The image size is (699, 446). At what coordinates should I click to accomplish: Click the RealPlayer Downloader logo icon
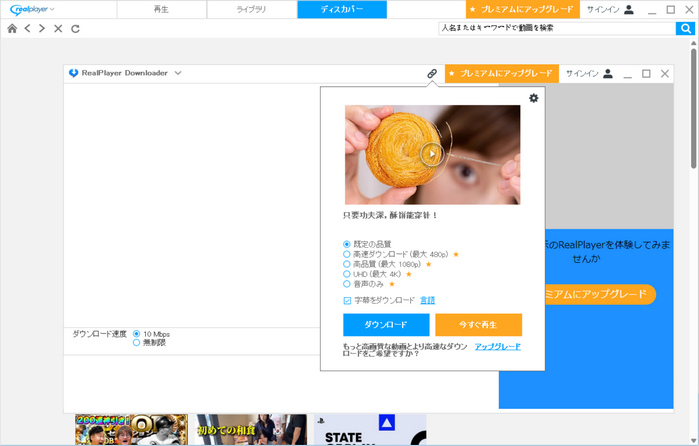click(x=74, y=73)
